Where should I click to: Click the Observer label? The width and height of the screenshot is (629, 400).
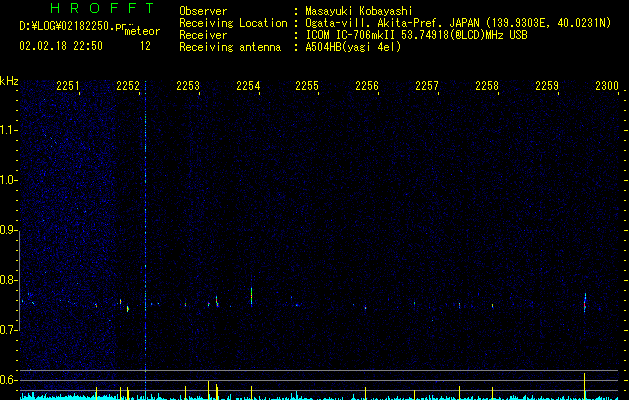coord(203,11)
